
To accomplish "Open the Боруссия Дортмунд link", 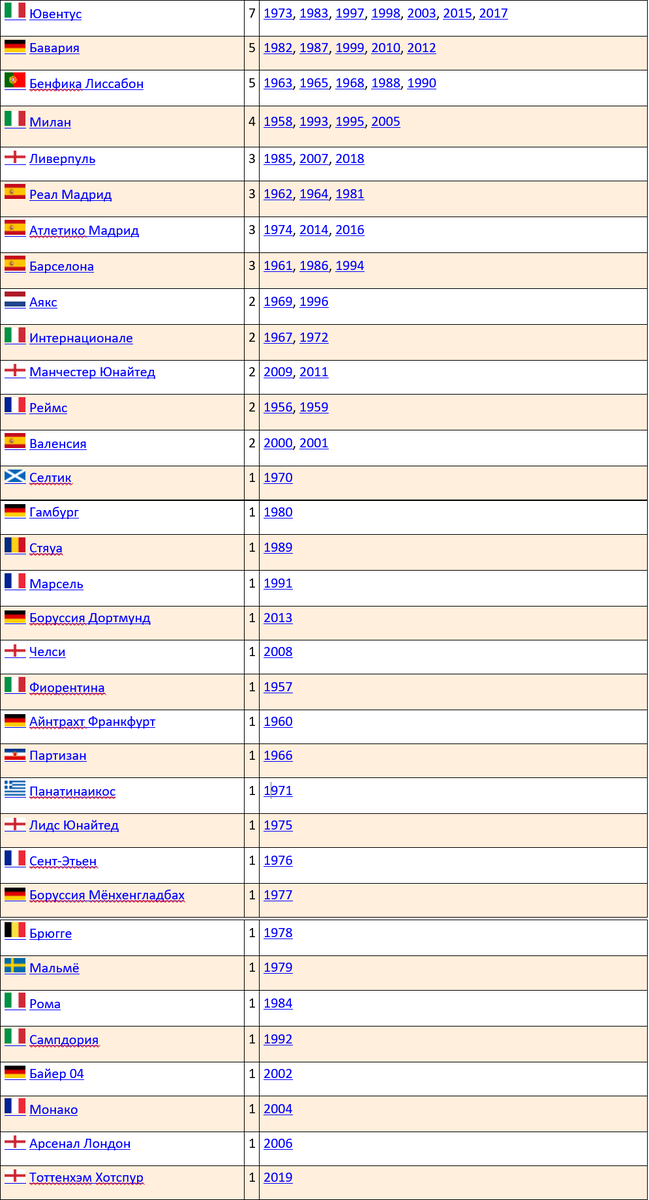I will 90,618.
